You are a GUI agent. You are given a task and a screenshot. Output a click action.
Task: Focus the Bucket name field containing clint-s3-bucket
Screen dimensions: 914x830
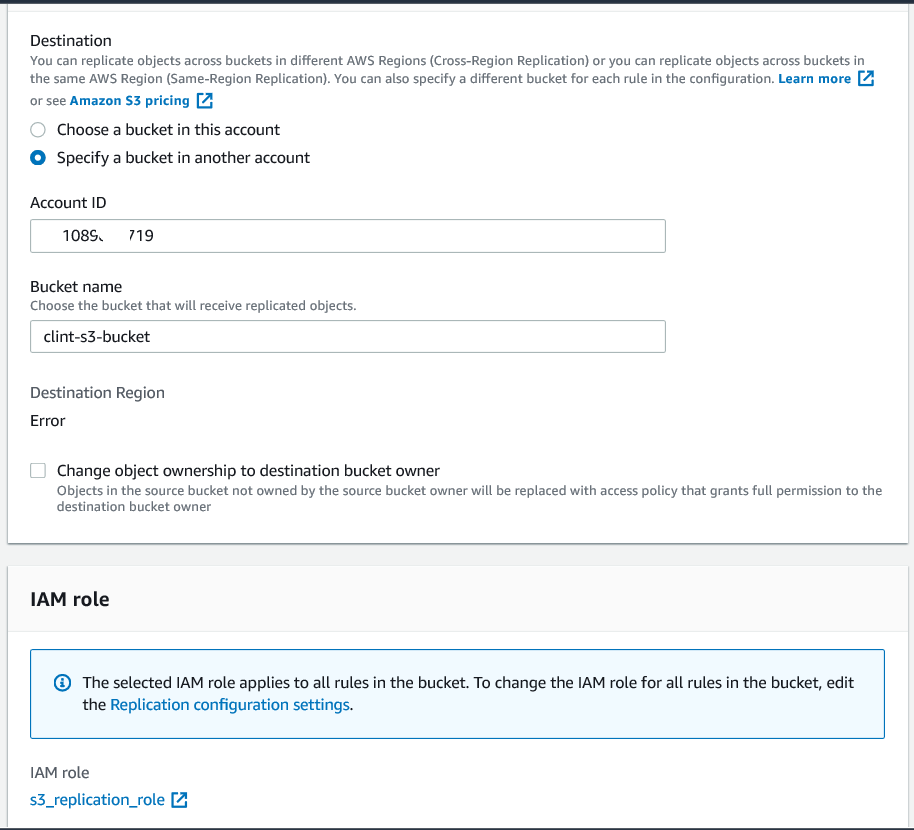[348, 337]
